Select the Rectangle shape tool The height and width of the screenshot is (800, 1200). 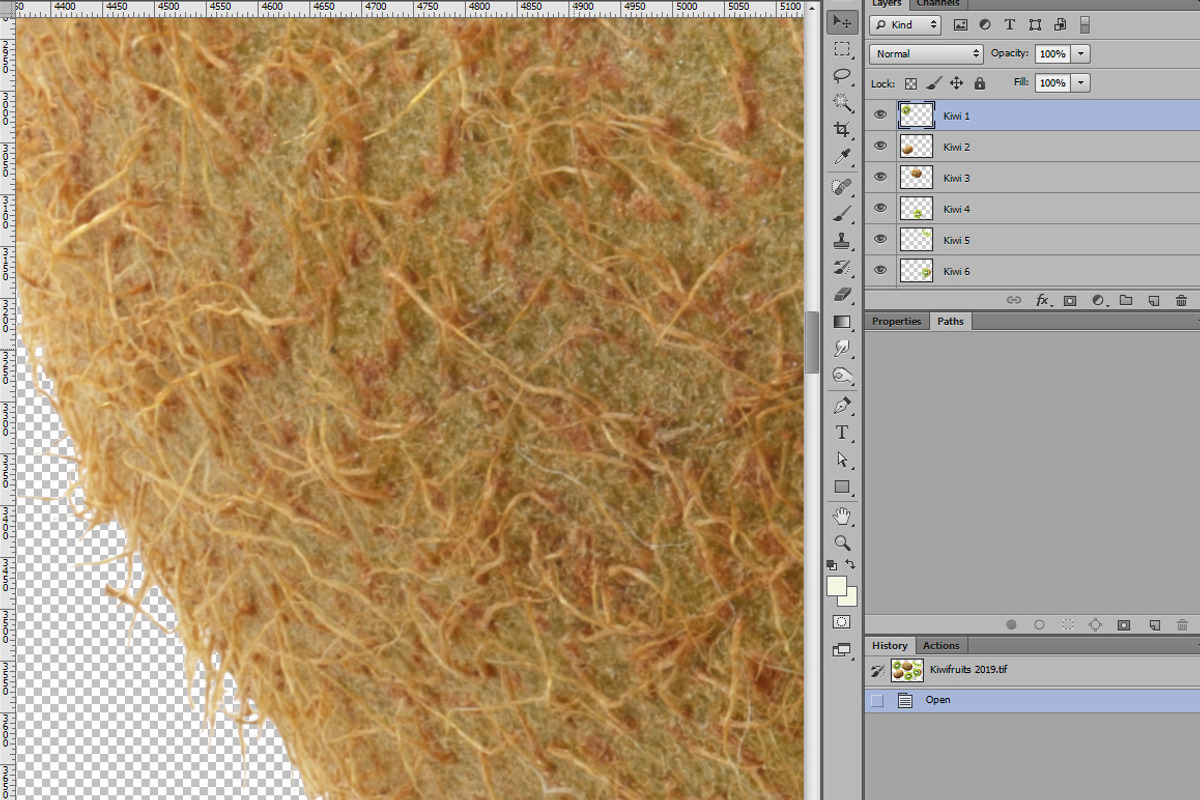pos(843,487)
